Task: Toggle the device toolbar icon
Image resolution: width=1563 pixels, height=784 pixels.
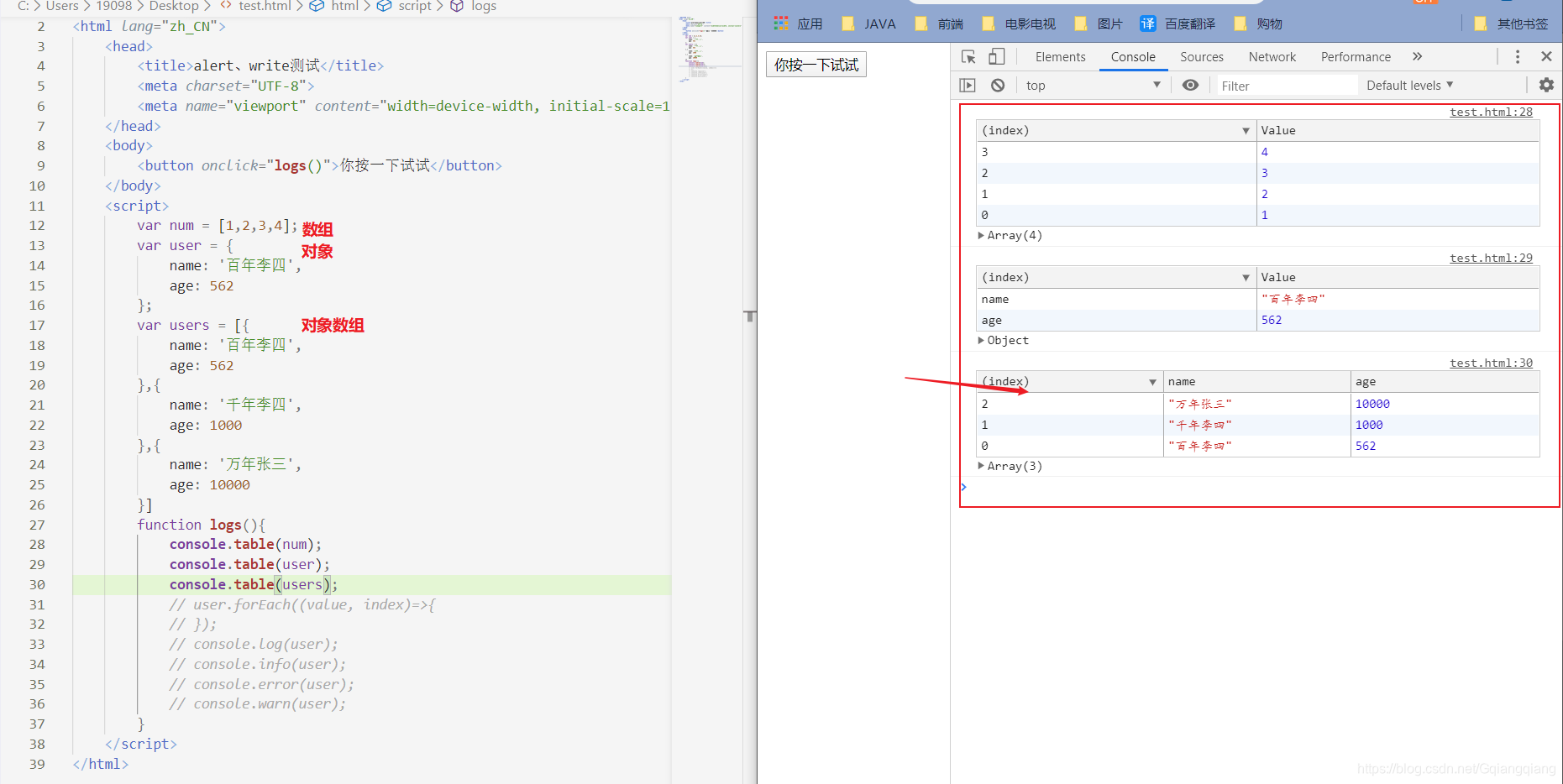Action: click(x=996, y=56)
